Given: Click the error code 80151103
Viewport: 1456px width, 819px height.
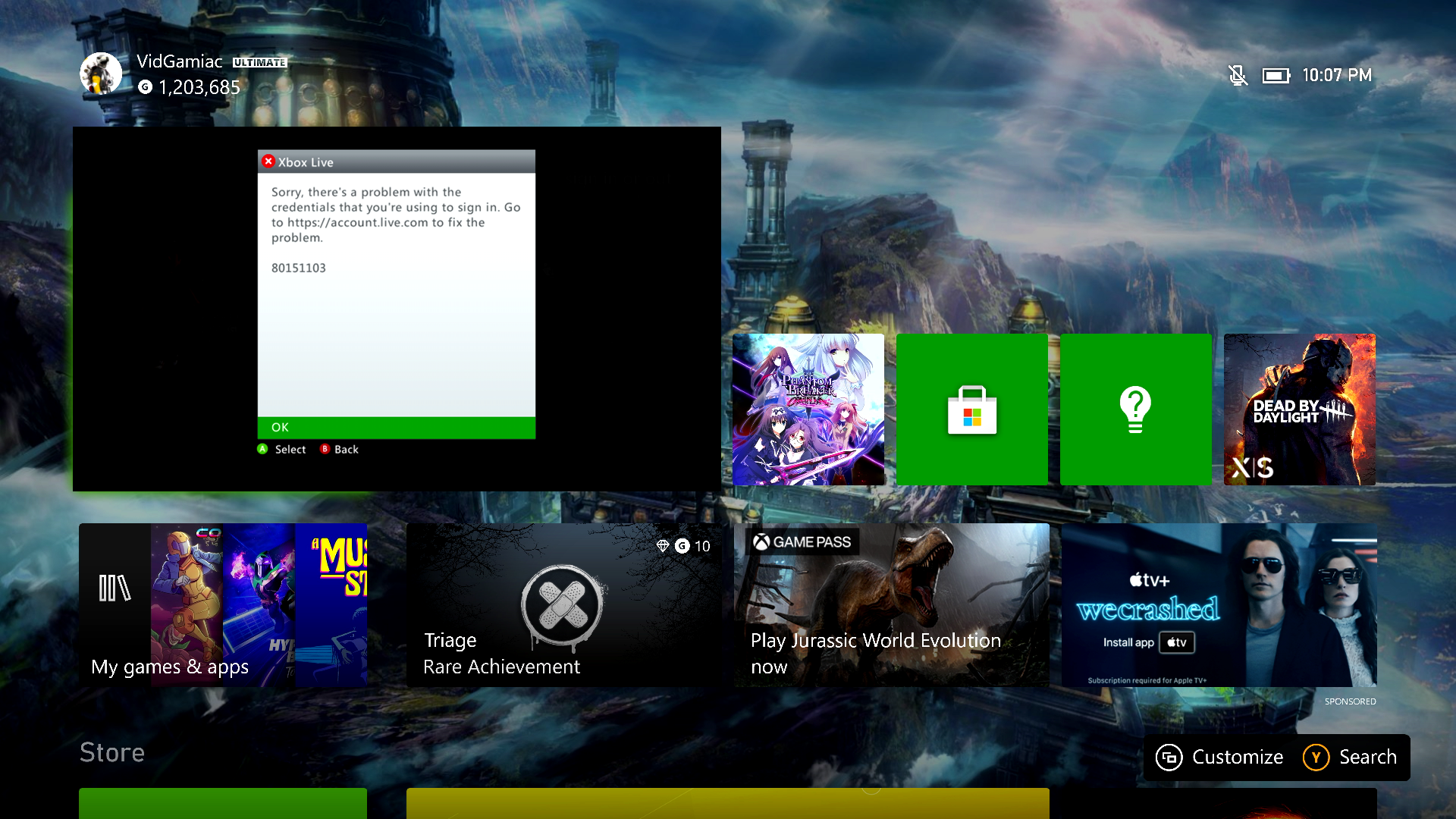Looking at the screenshot, I should pos(299,268).
